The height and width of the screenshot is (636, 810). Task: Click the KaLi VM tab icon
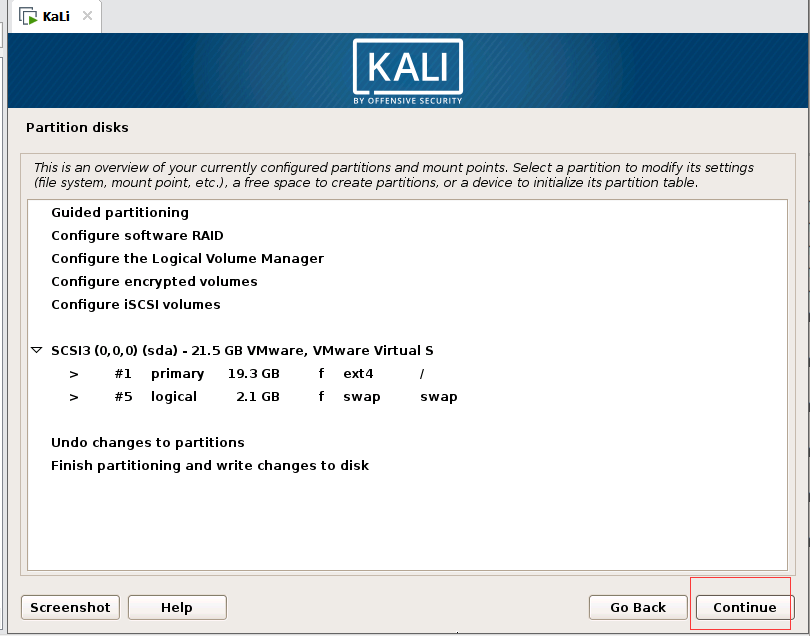coord(28,16)
